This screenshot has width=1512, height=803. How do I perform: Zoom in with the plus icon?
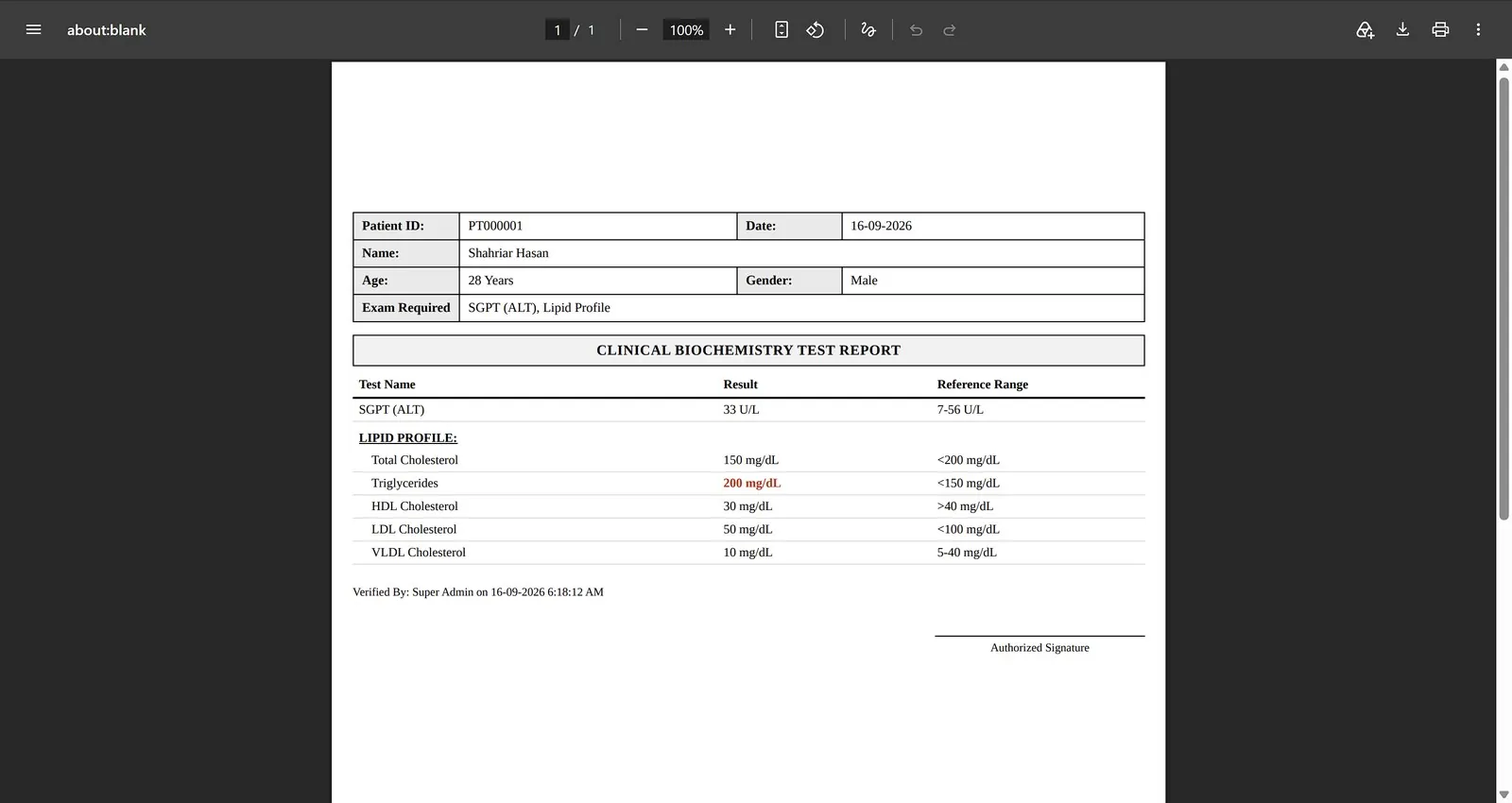click(730, 29)
